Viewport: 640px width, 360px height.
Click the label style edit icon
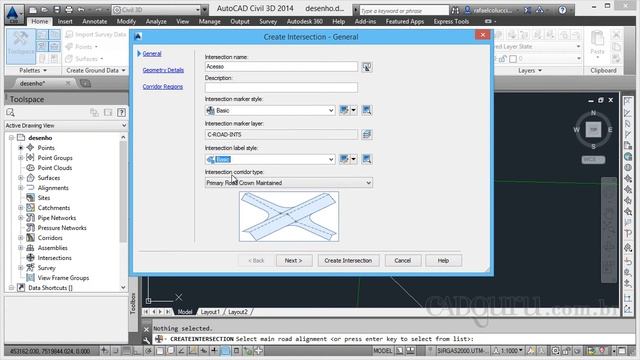coord(344,159)
